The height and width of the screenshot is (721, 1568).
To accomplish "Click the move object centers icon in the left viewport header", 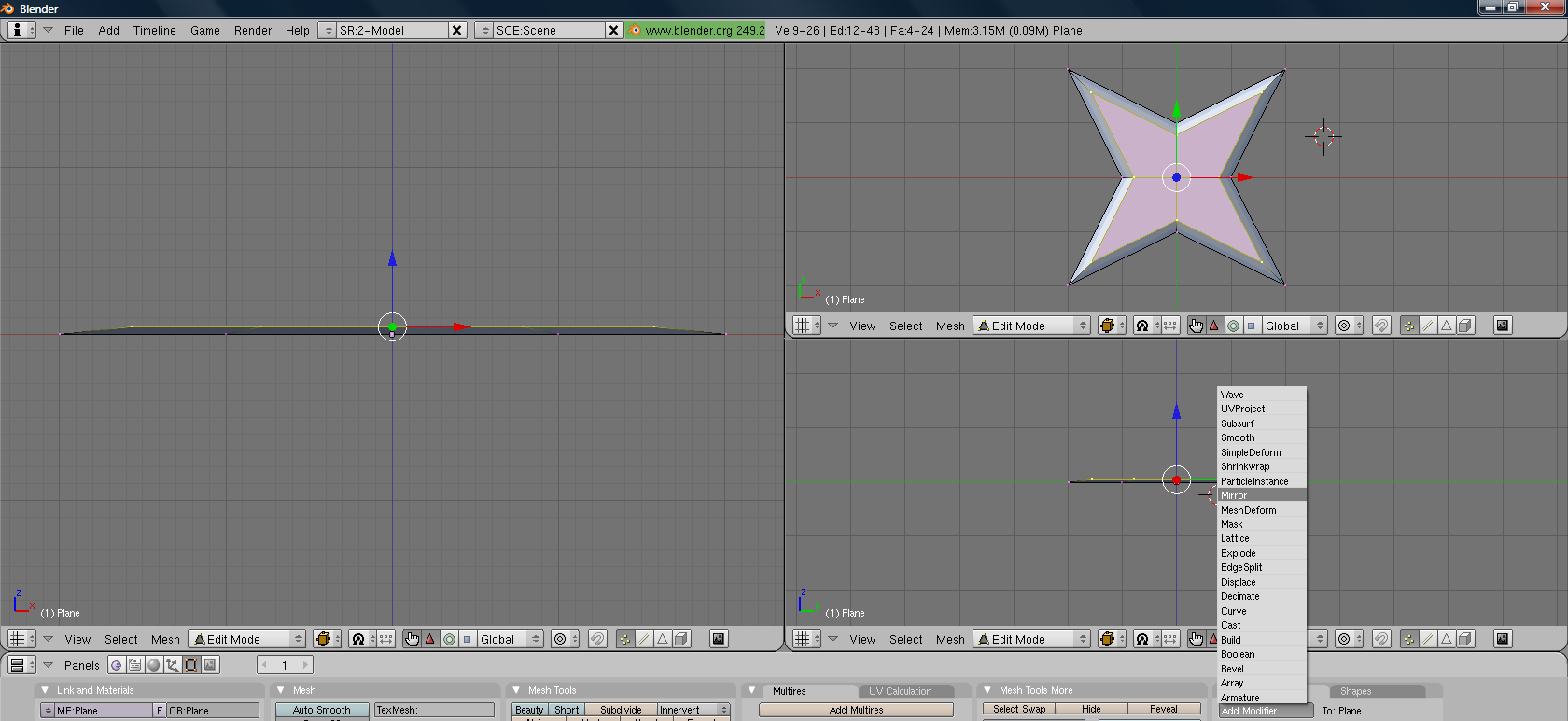I will click(x=385, y=639).
